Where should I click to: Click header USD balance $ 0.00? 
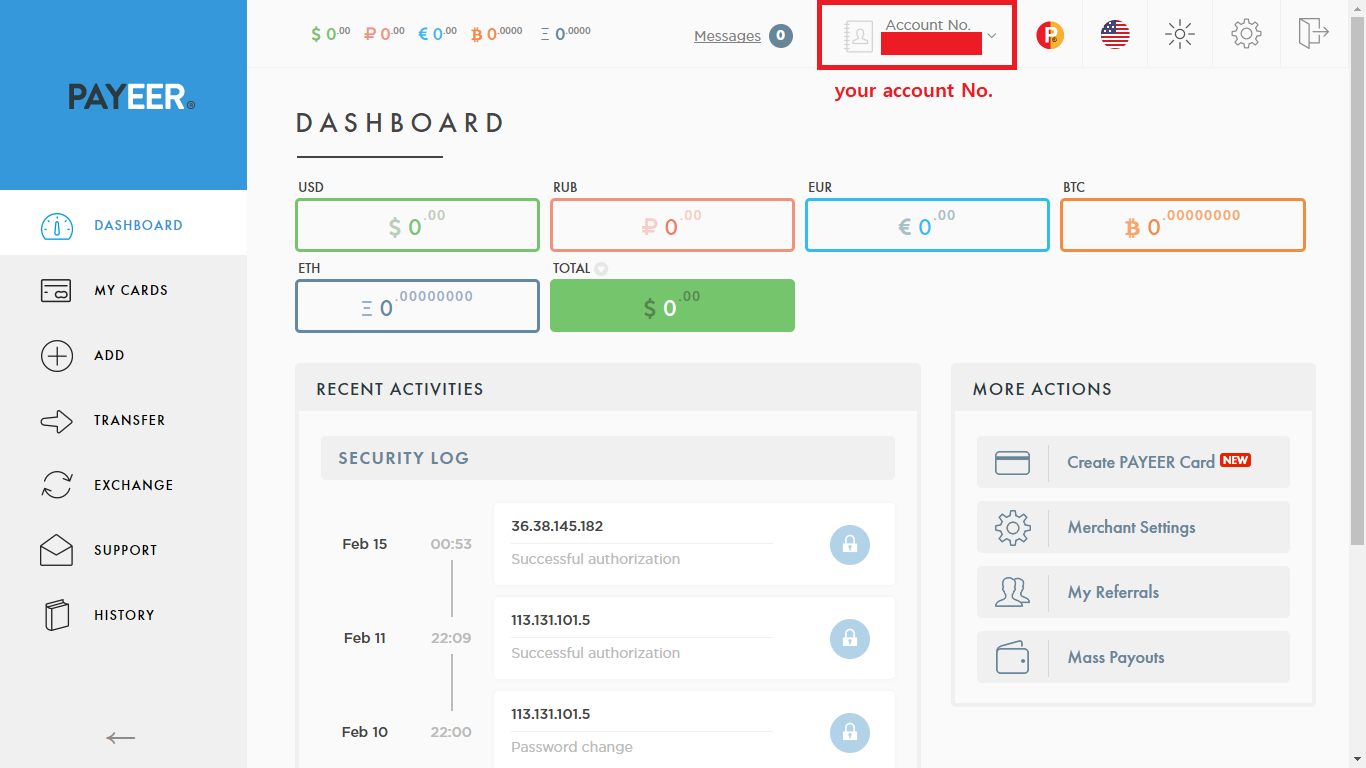(331, 34)
